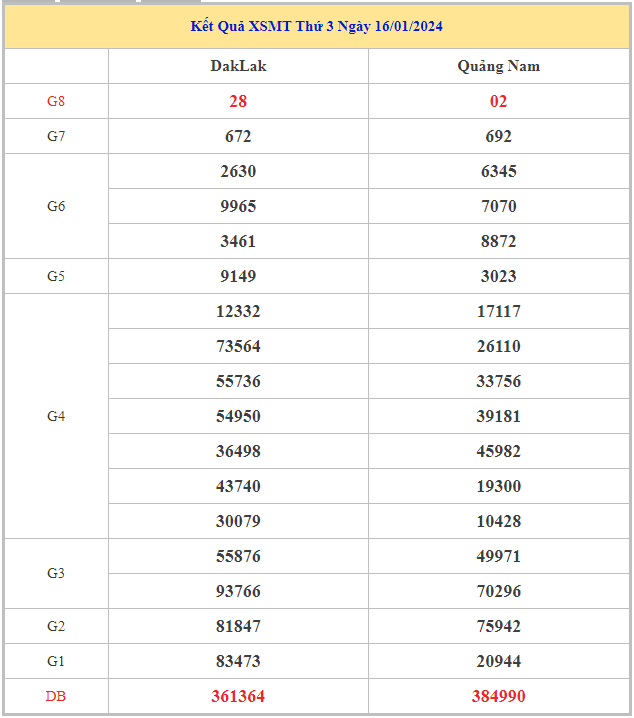Viewport: 634px width, 718px height.
Task: Select Quảng Nam G3 number 49971
Action: click(x=498, y=556)
